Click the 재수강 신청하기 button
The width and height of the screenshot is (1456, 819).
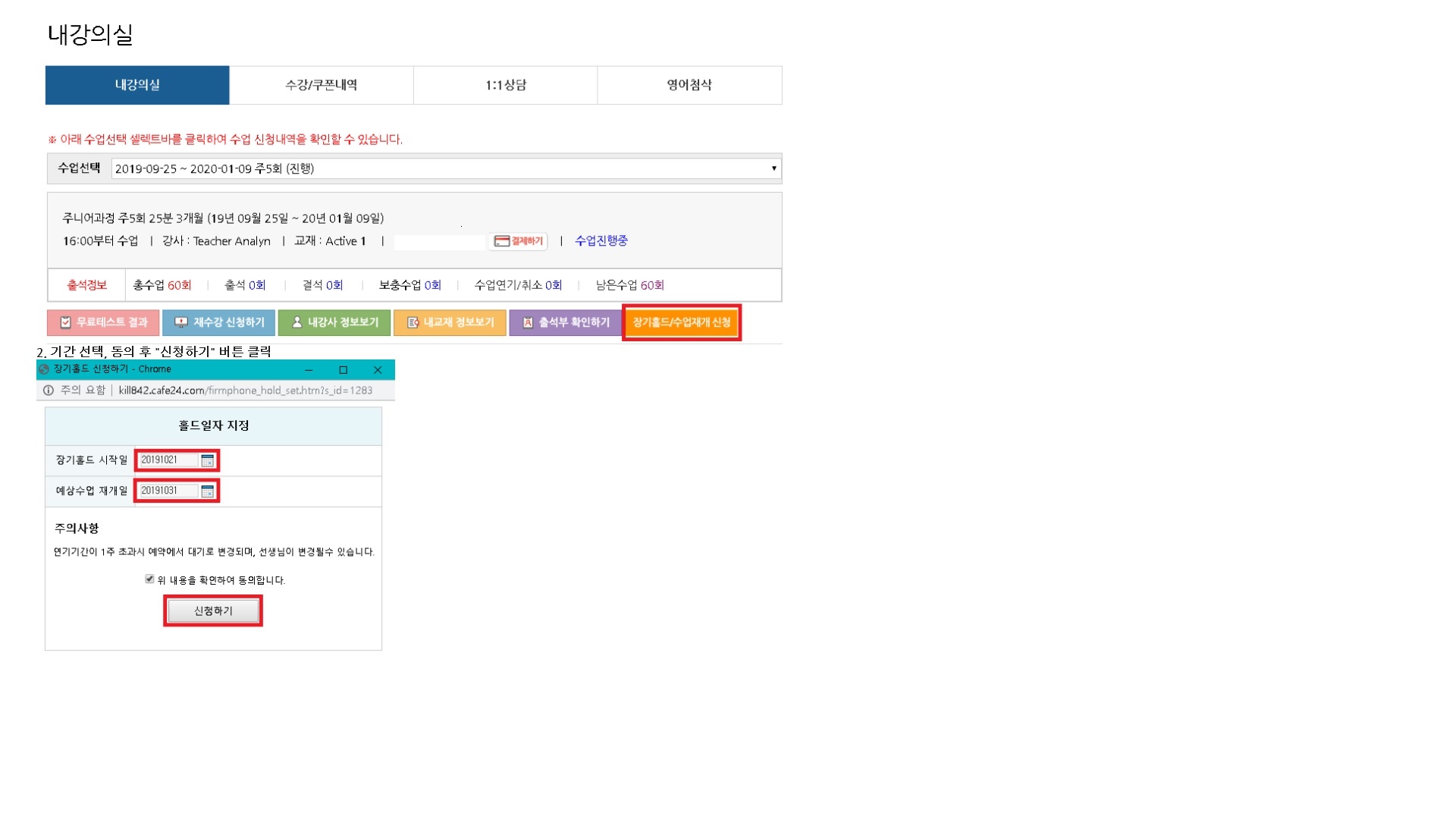click(x=219, y=322)
